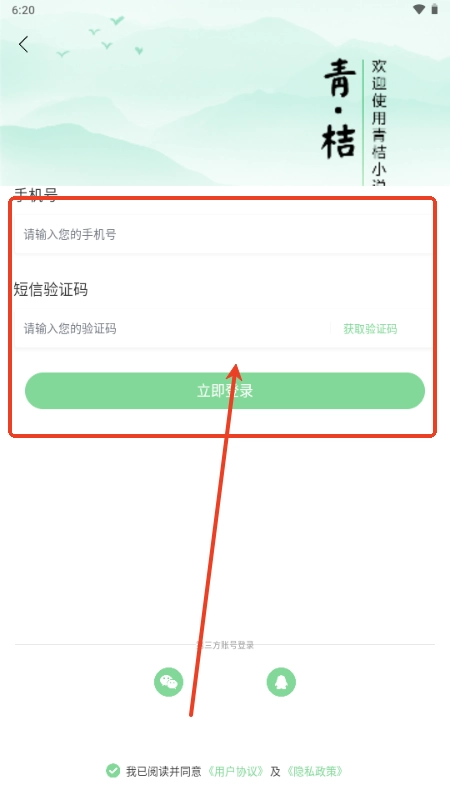Tap the vertical 欢迎使用青桔小说 text

379,122
